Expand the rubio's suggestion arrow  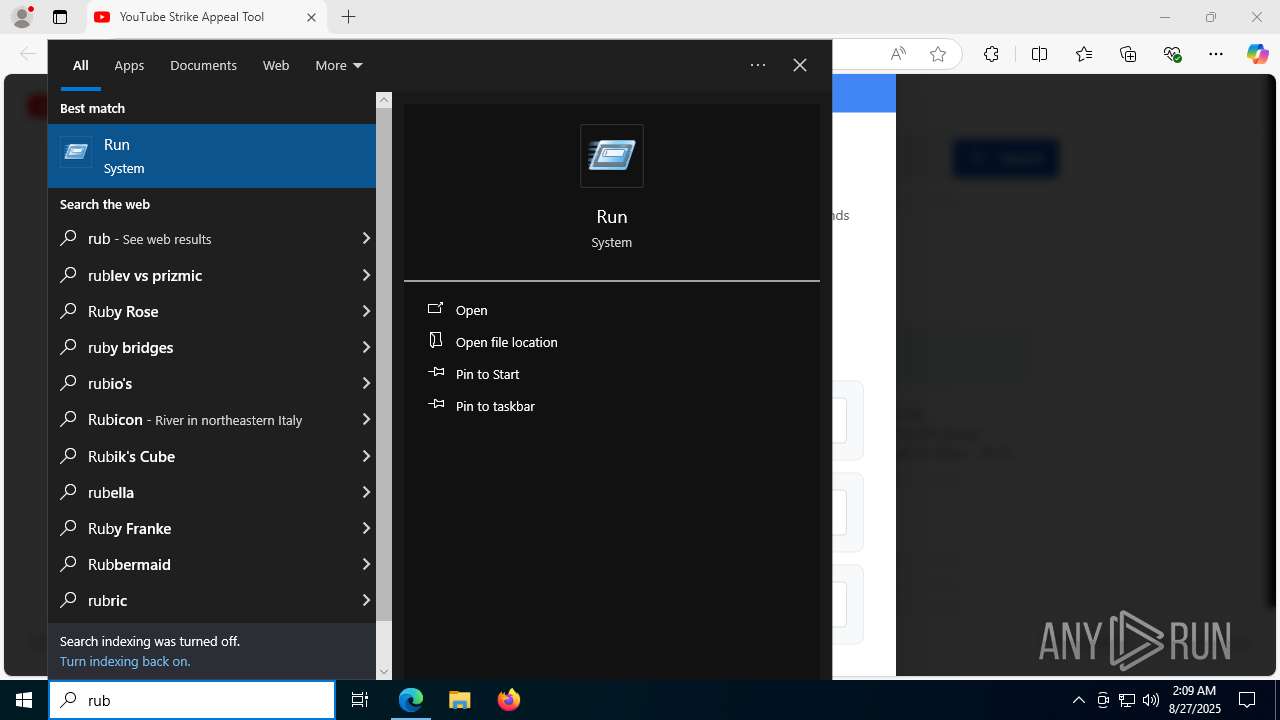tap(366, 383)
